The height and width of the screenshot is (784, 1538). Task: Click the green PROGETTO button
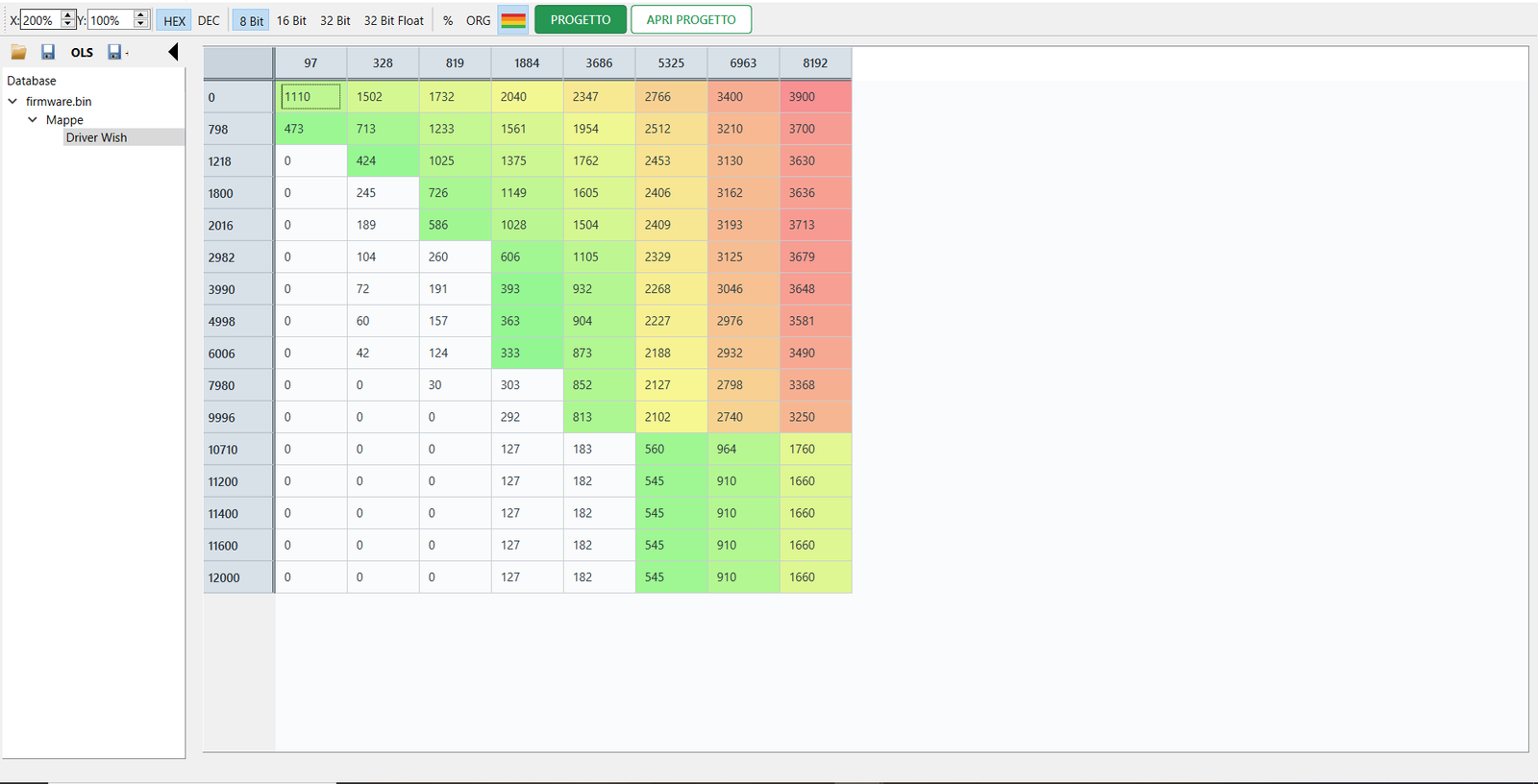click(581, 19)
